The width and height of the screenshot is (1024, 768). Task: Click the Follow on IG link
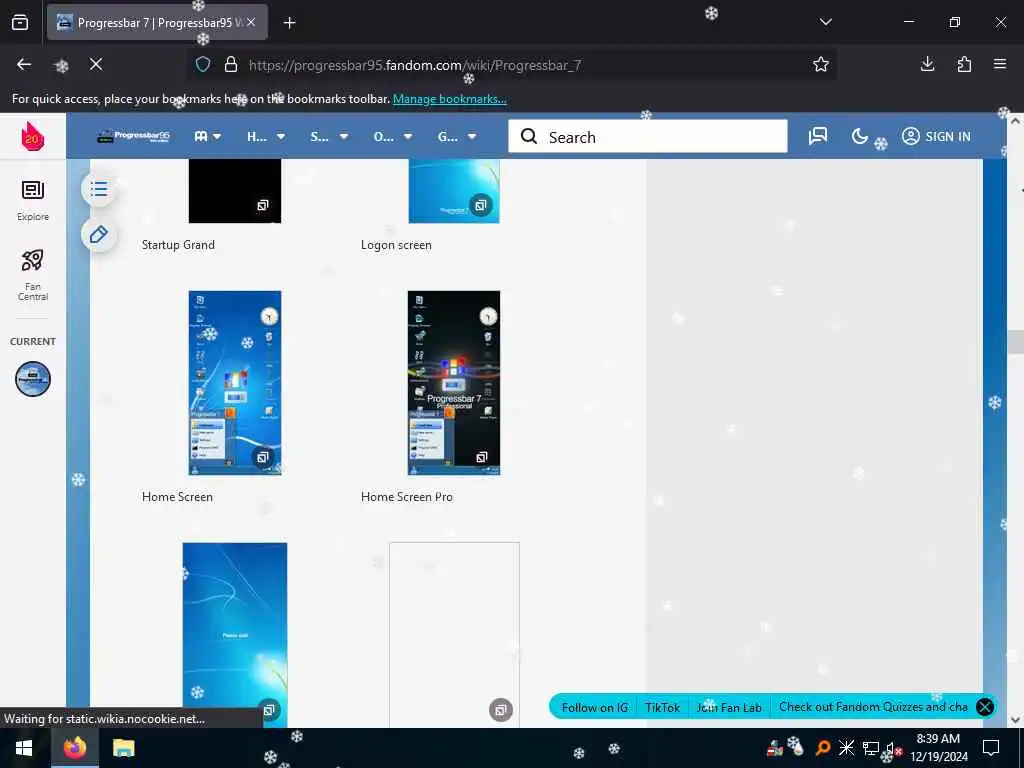click(594, 707)
